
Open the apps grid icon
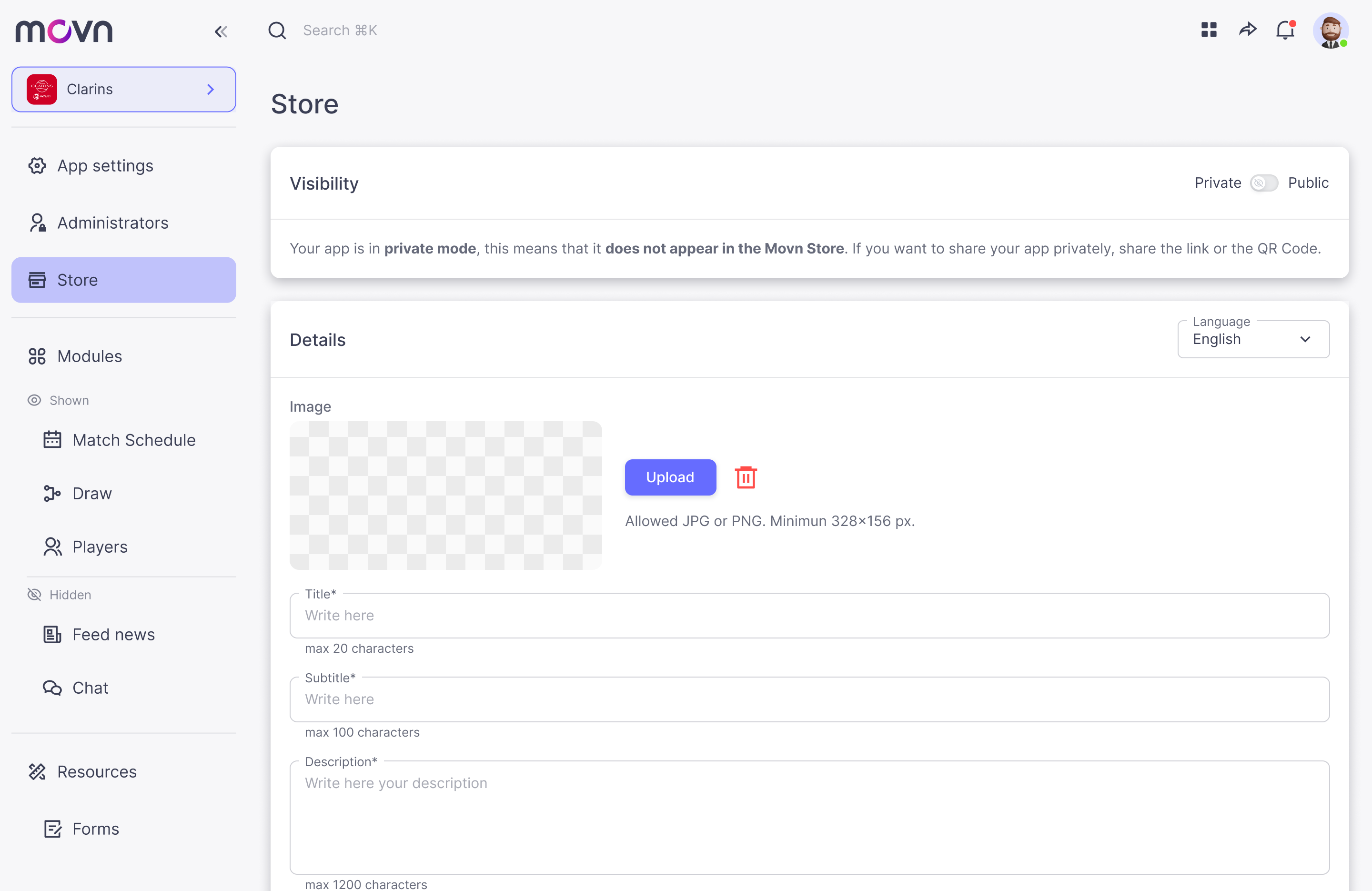(1209, 30)
